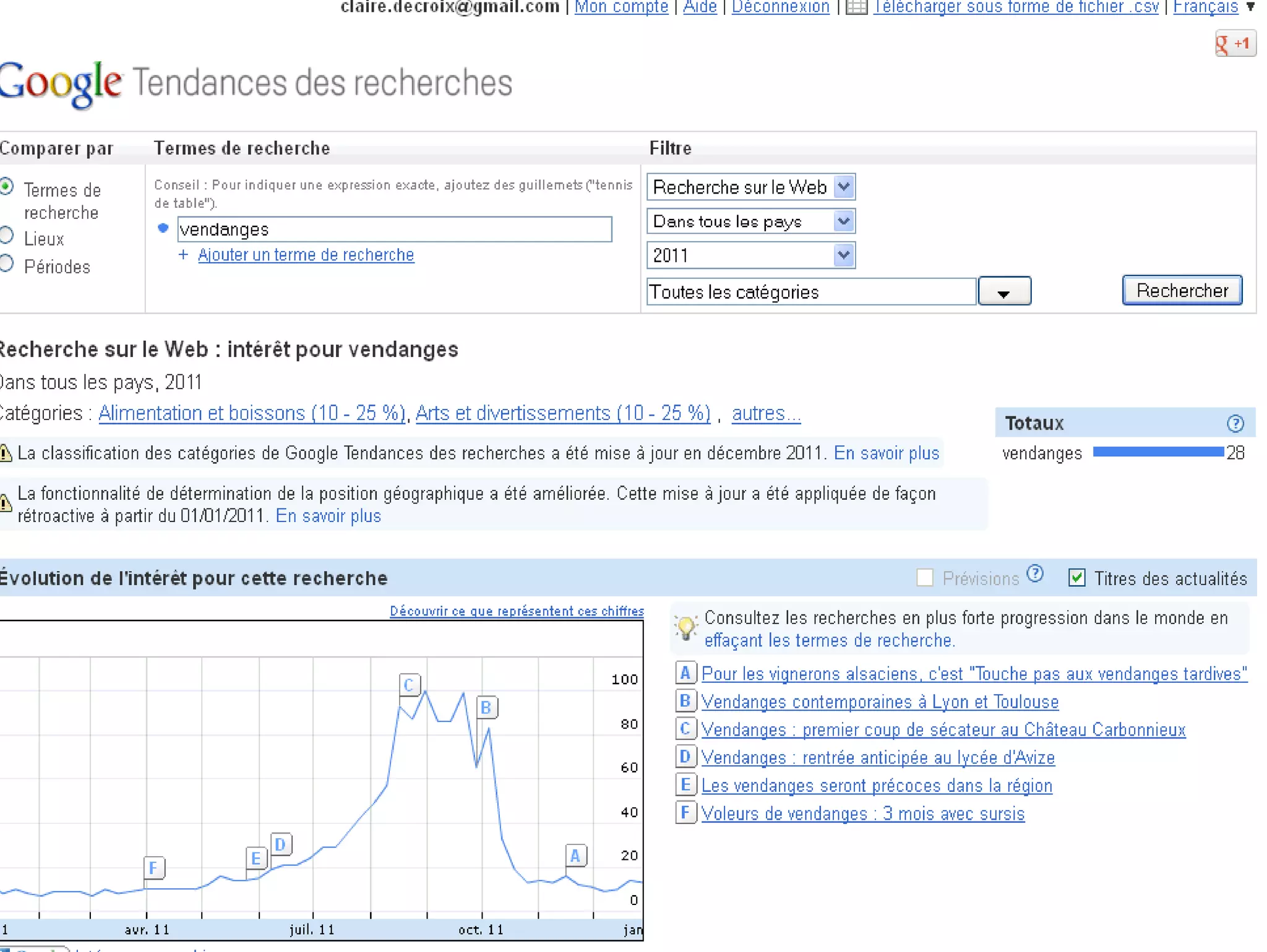Open the Totaux help question mark
This screenshot has width=1267, height=952.
1235,424
